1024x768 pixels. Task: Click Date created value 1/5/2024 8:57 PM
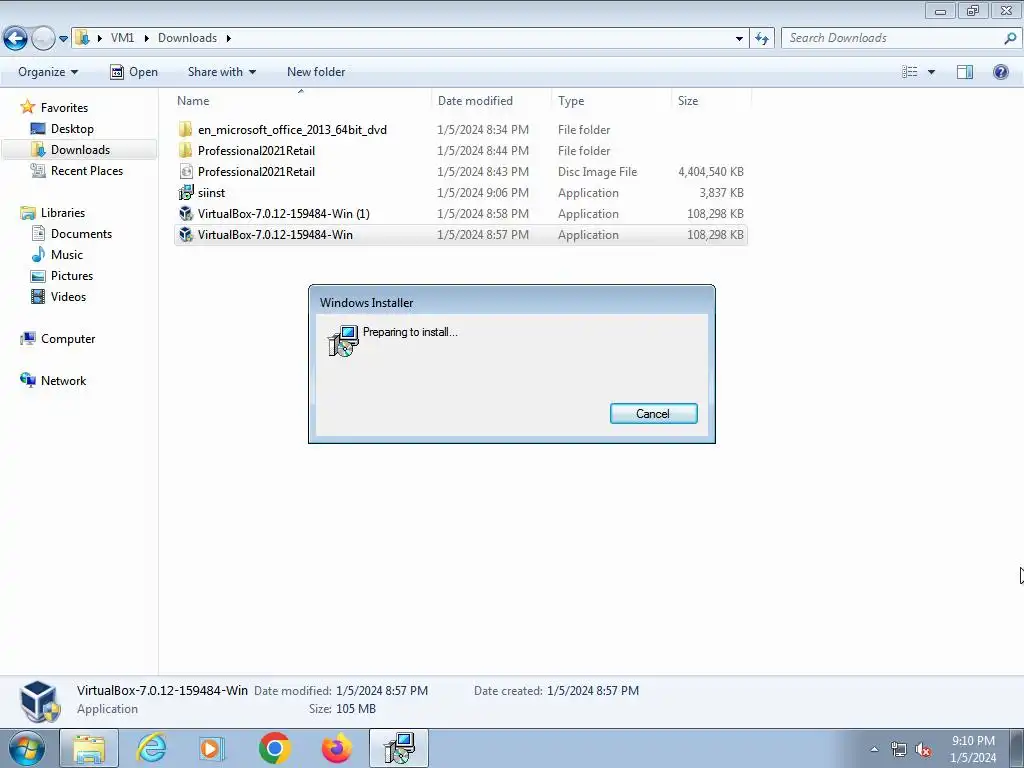593,691
